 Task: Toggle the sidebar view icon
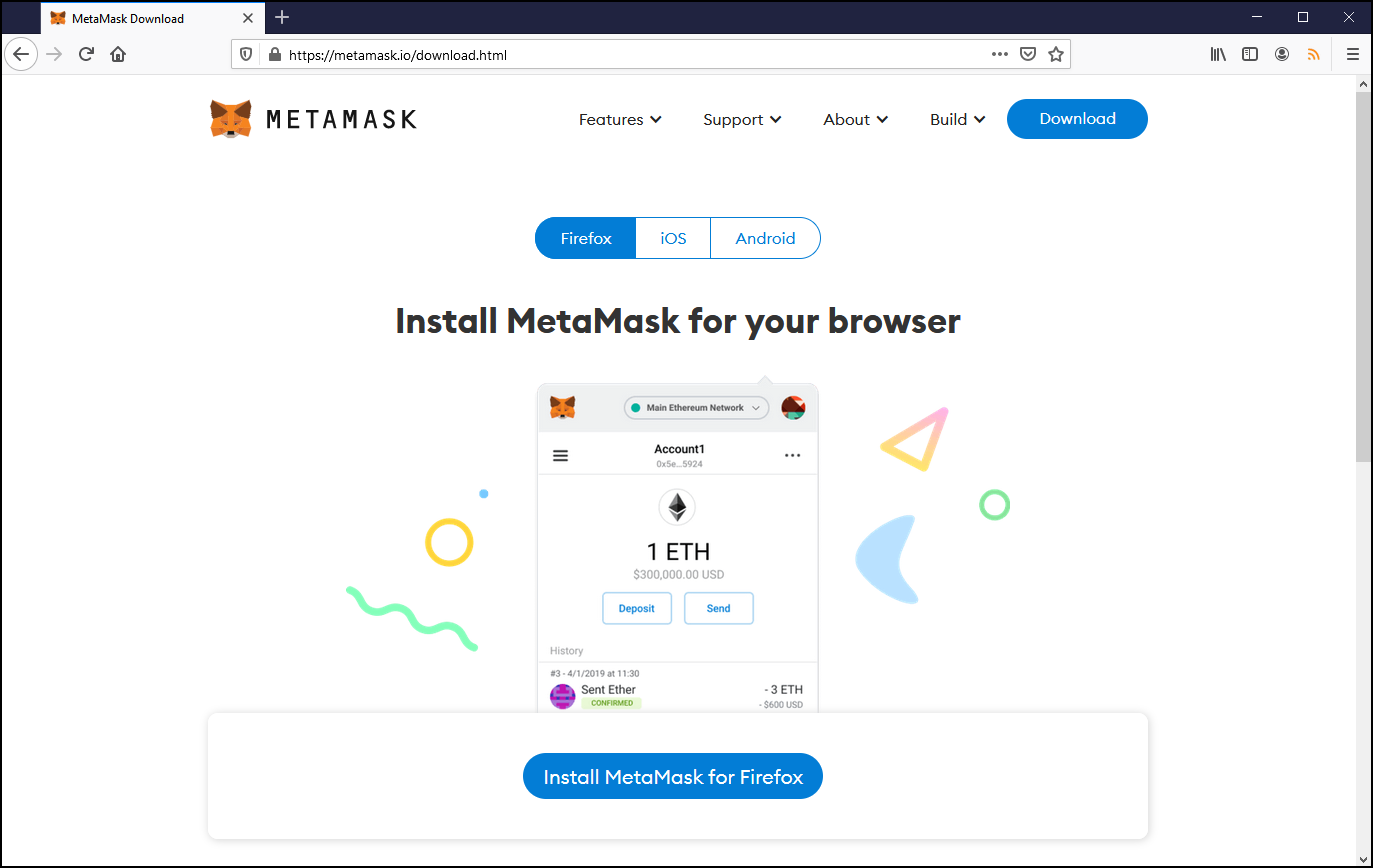pyautogui.click(x=1250, y=55)
